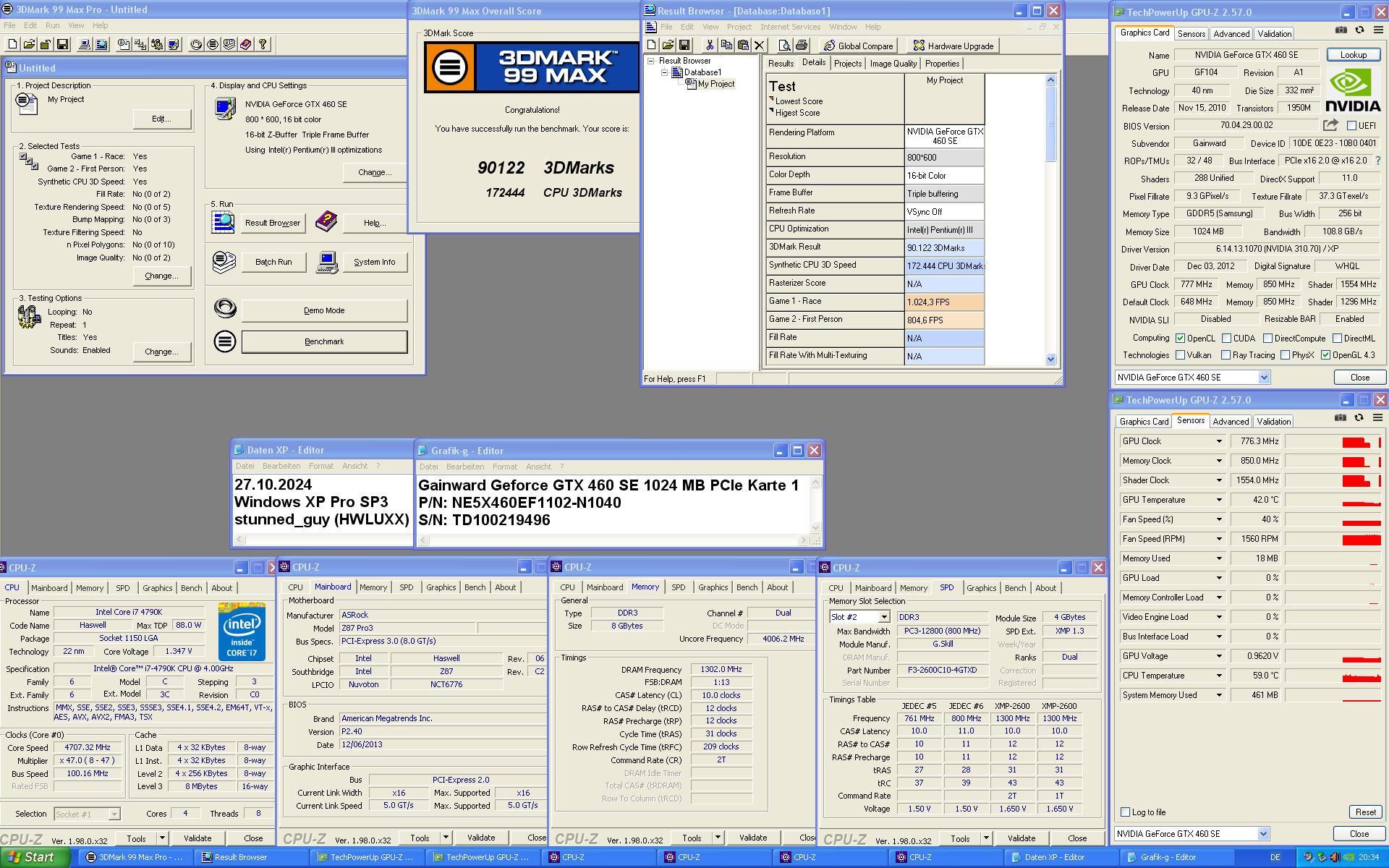Toggle the Ray Tracing checkbox

pyautogui.click(x=1226, y=355)
